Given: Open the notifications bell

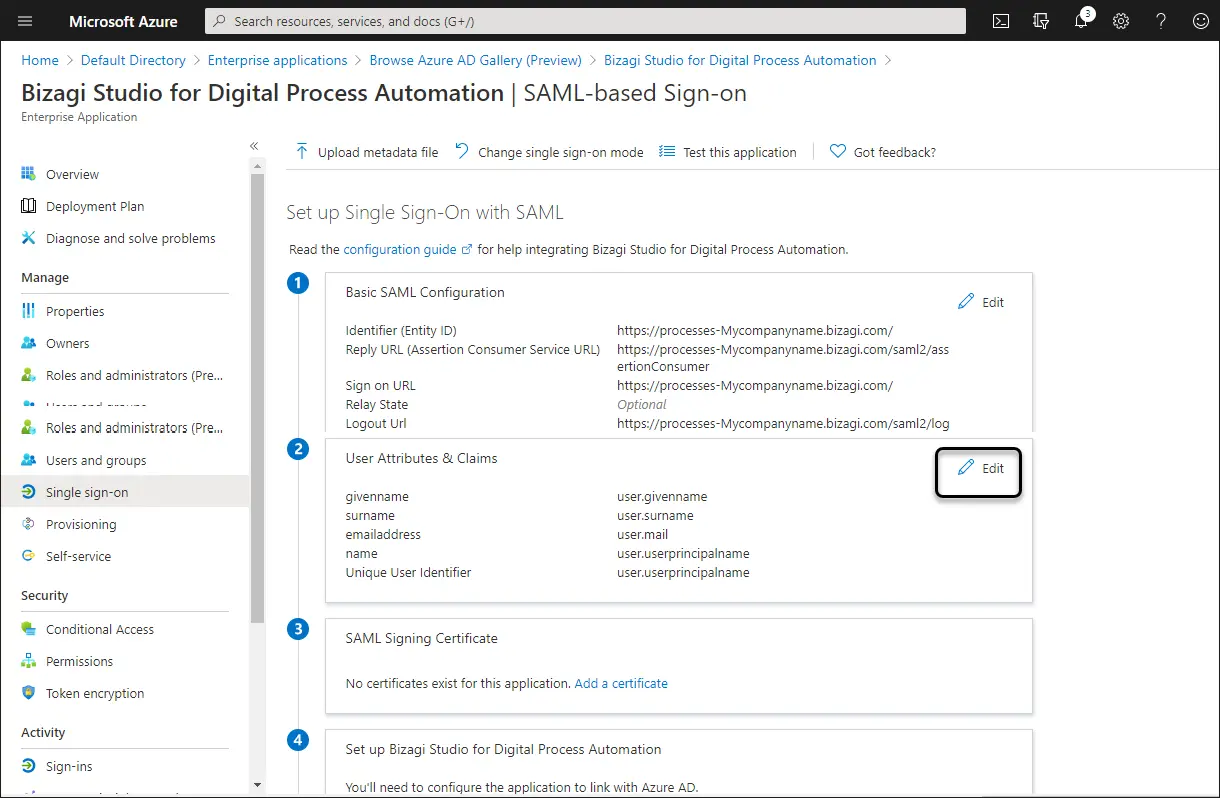Looking at the screenshot, I should (x=1082, y=20).
